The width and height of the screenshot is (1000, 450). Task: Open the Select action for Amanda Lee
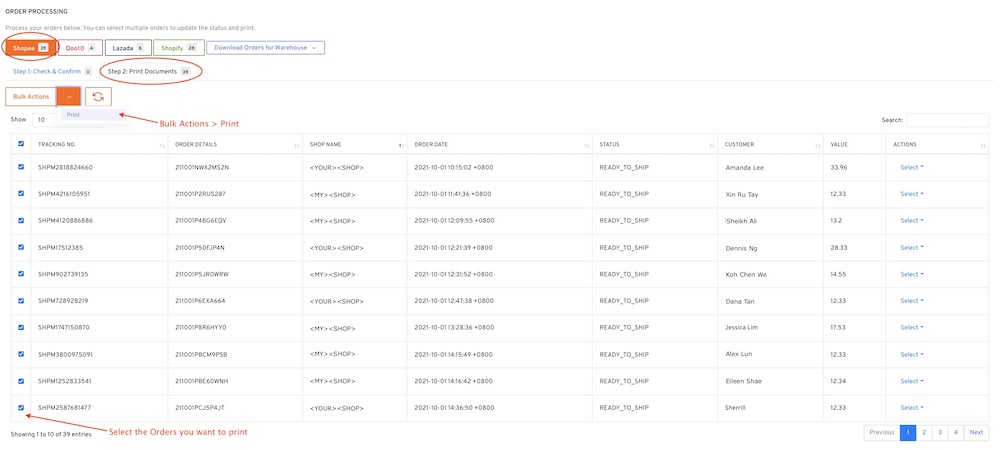[x=911, y=167]
